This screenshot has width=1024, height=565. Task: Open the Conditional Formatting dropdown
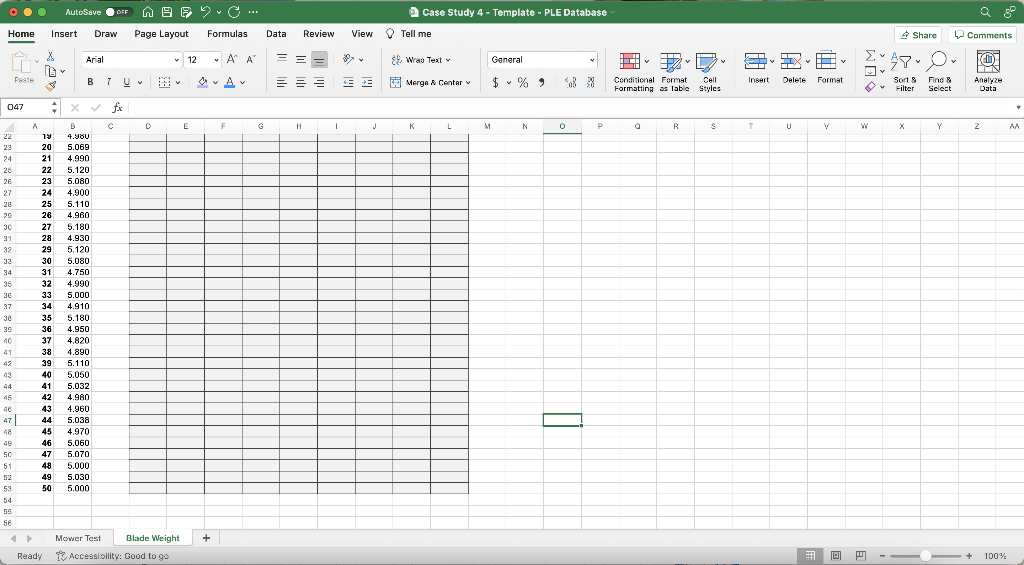pos(633,72)
